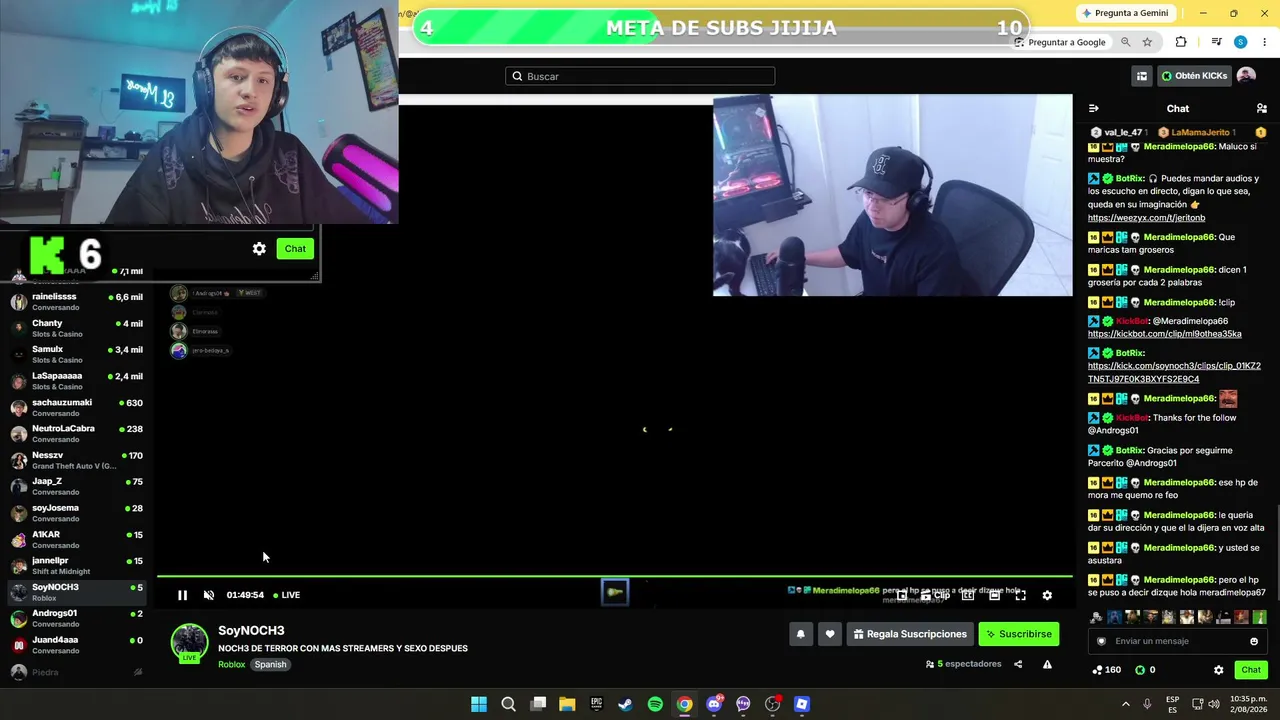Open Spotify from the taskbar

pyautogui.click(x=655, y=704)
